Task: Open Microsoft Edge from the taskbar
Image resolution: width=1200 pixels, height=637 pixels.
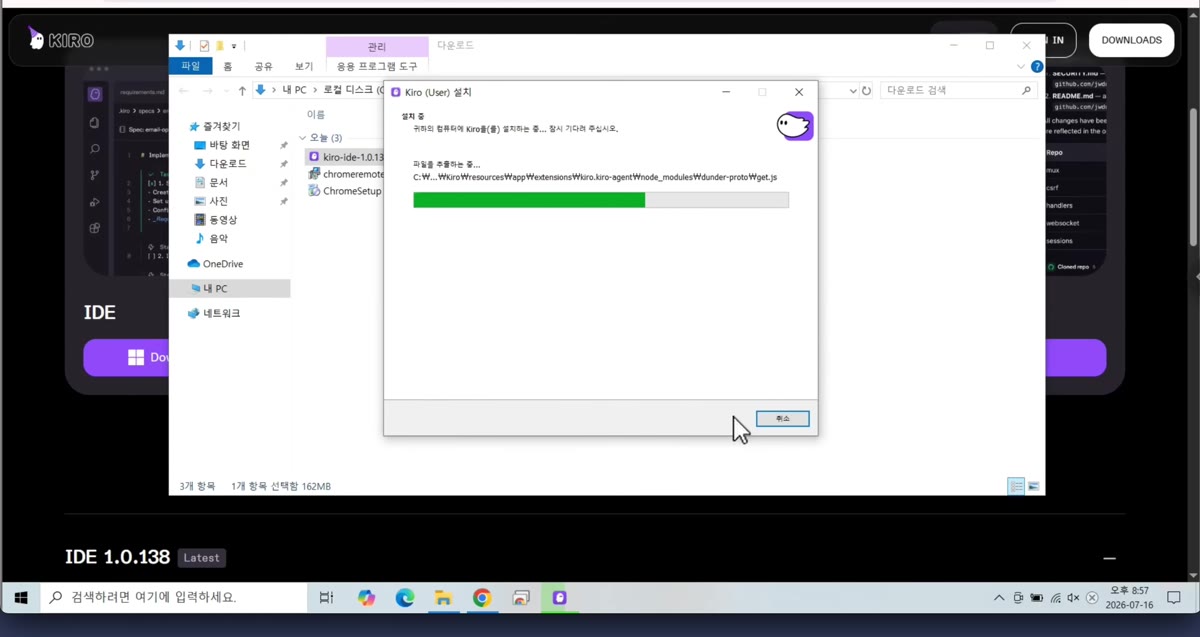Action: [404, 598]
